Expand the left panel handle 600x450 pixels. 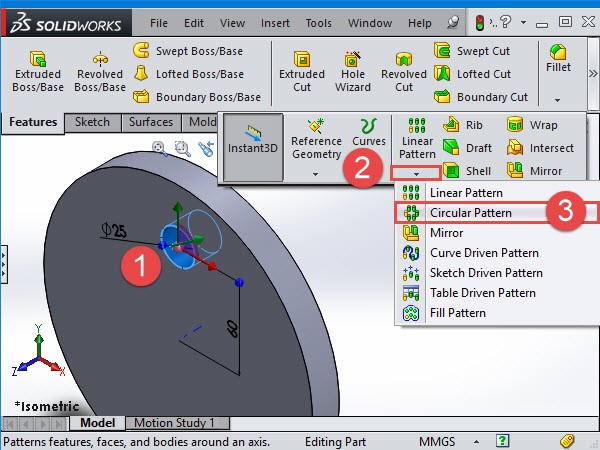[x=4, y=264]
